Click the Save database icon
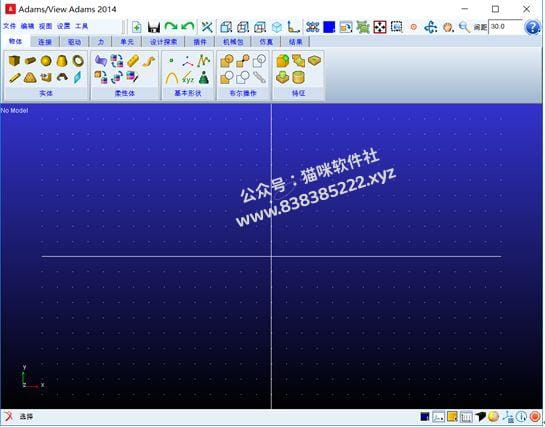Screen dimensions: 545x427 [x=154, y=27]
